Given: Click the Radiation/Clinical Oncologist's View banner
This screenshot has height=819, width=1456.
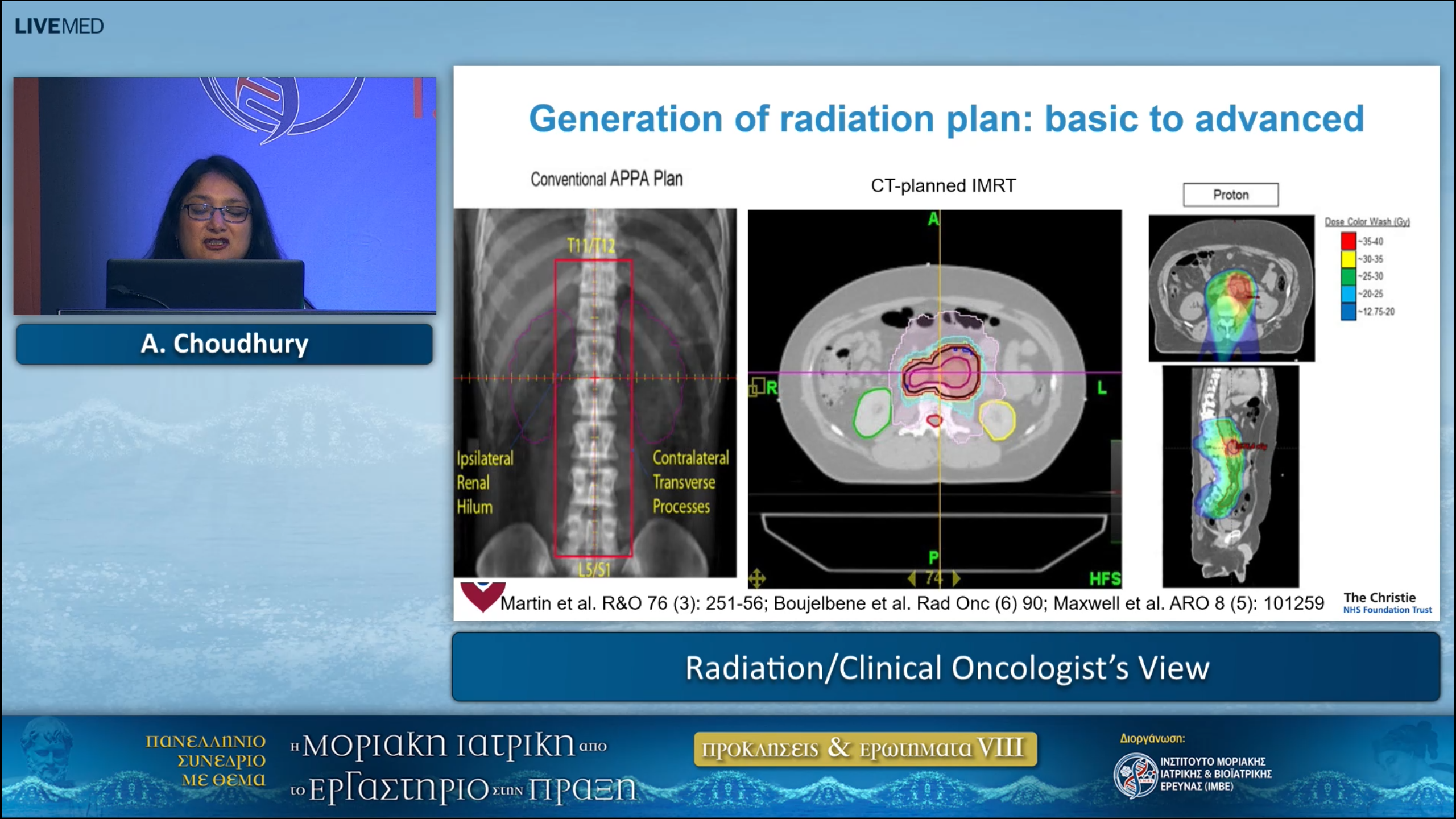Looking at the screenshot, I should 946,667.
